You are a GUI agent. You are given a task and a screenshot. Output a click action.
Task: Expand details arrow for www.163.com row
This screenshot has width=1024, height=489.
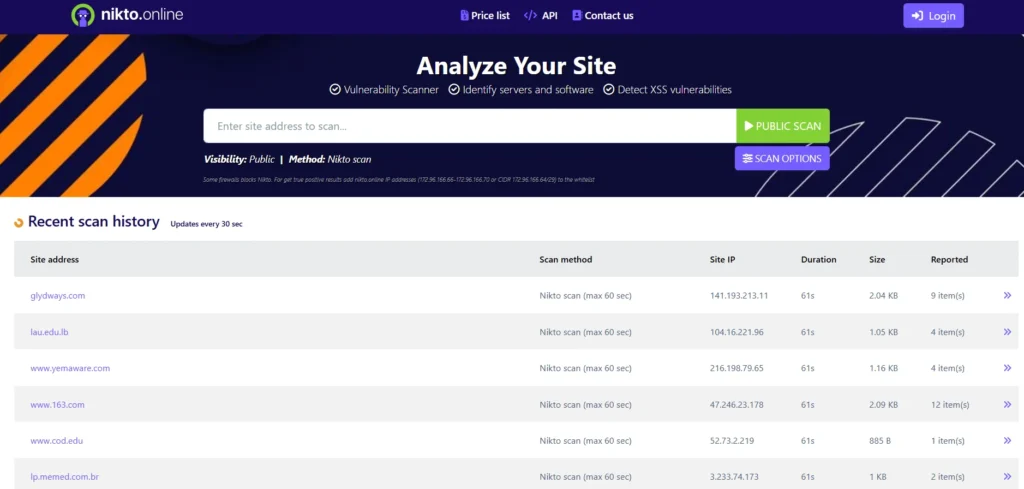[x=1007, y=405]
